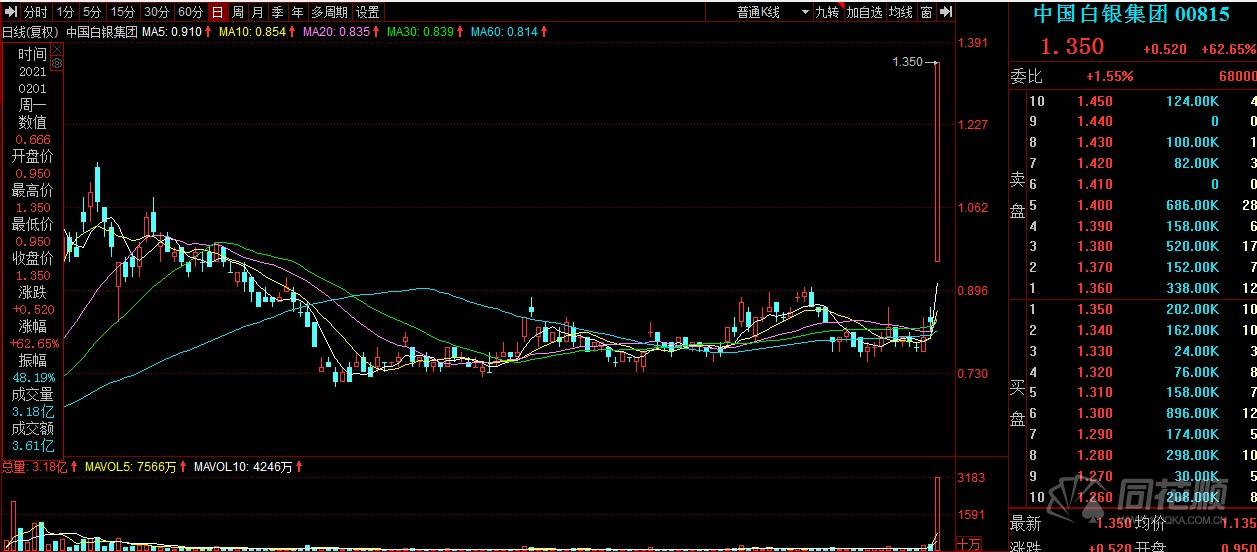The width and height of the screenshot is (1257, 552).
Task: Click the MA5: 0.910 indicator label
Action: (x=172, y=31)
